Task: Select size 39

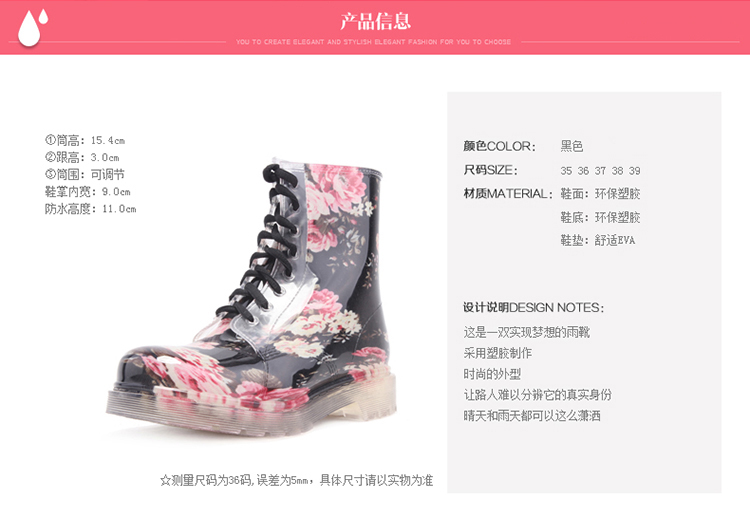Action: pyautogui.click(x=635, y=171)
